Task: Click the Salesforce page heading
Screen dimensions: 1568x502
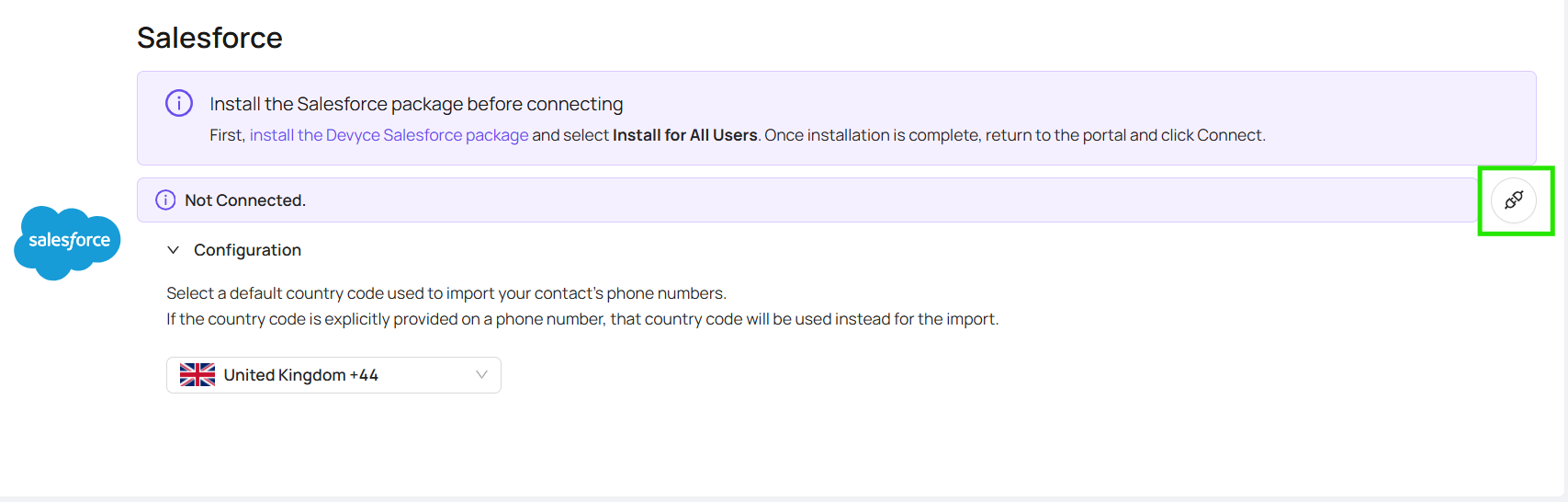Action: [x=209, y=38]
